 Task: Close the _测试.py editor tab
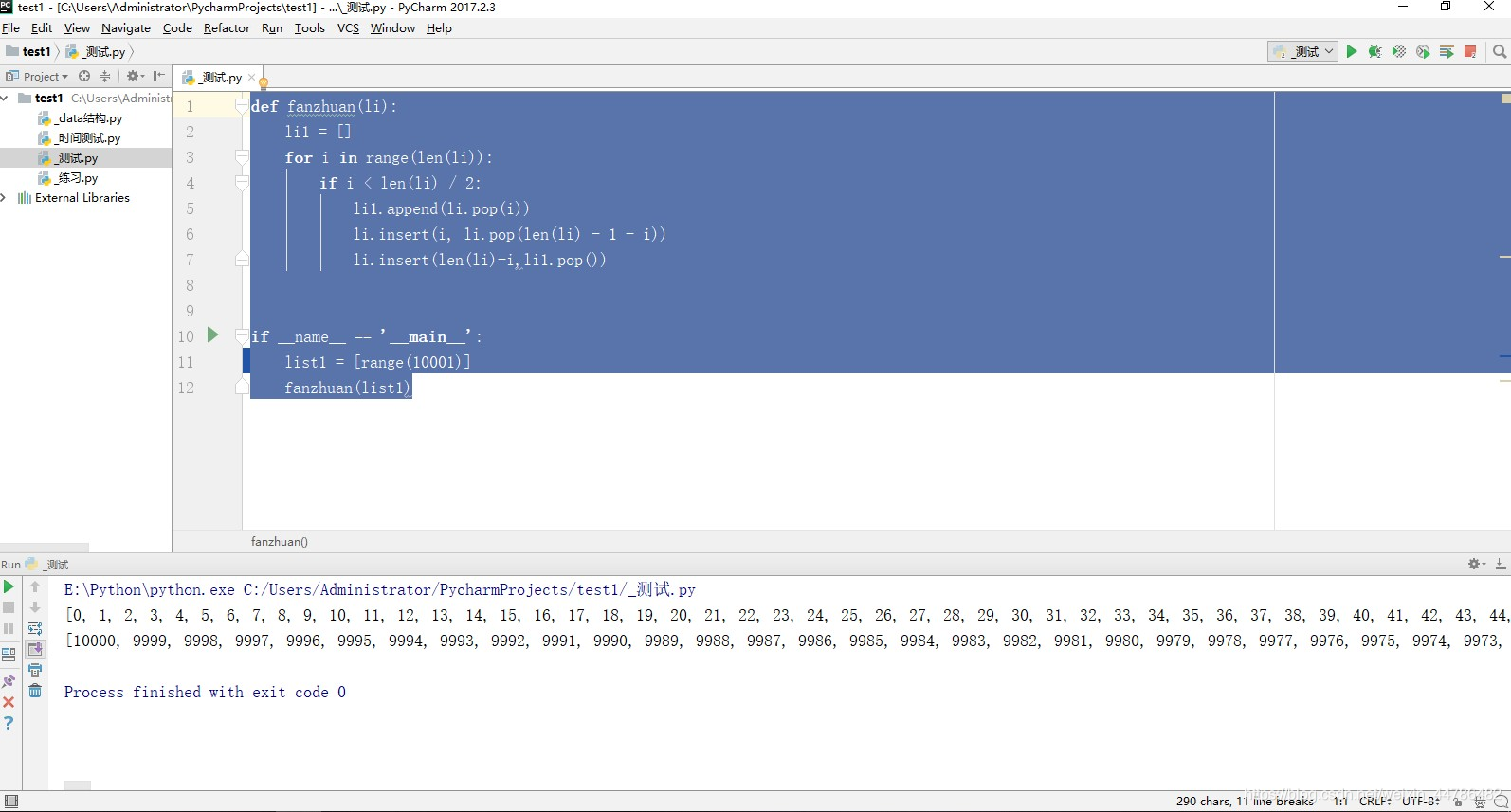click(251, 78)
